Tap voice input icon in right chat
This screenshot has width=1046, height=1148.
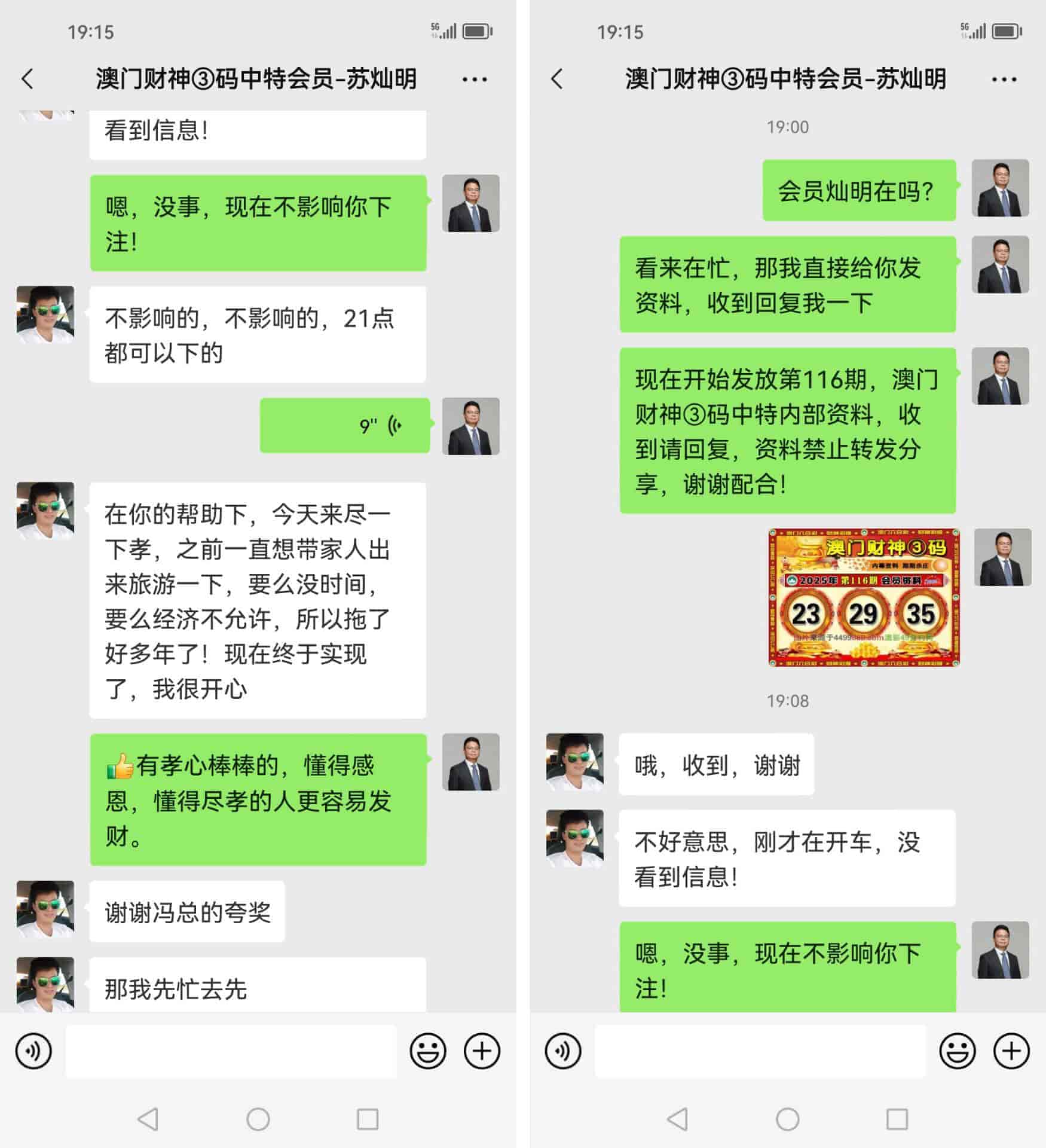pos(563,1051)
